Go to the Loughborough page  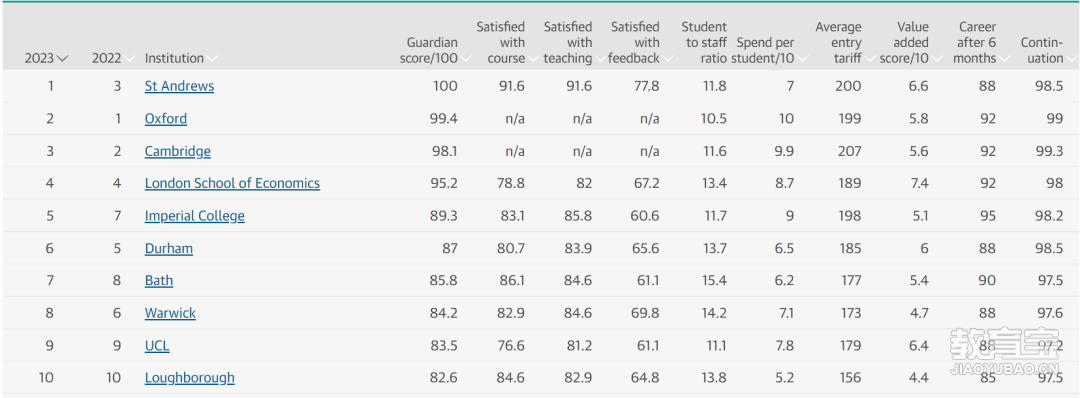(189, 377)
